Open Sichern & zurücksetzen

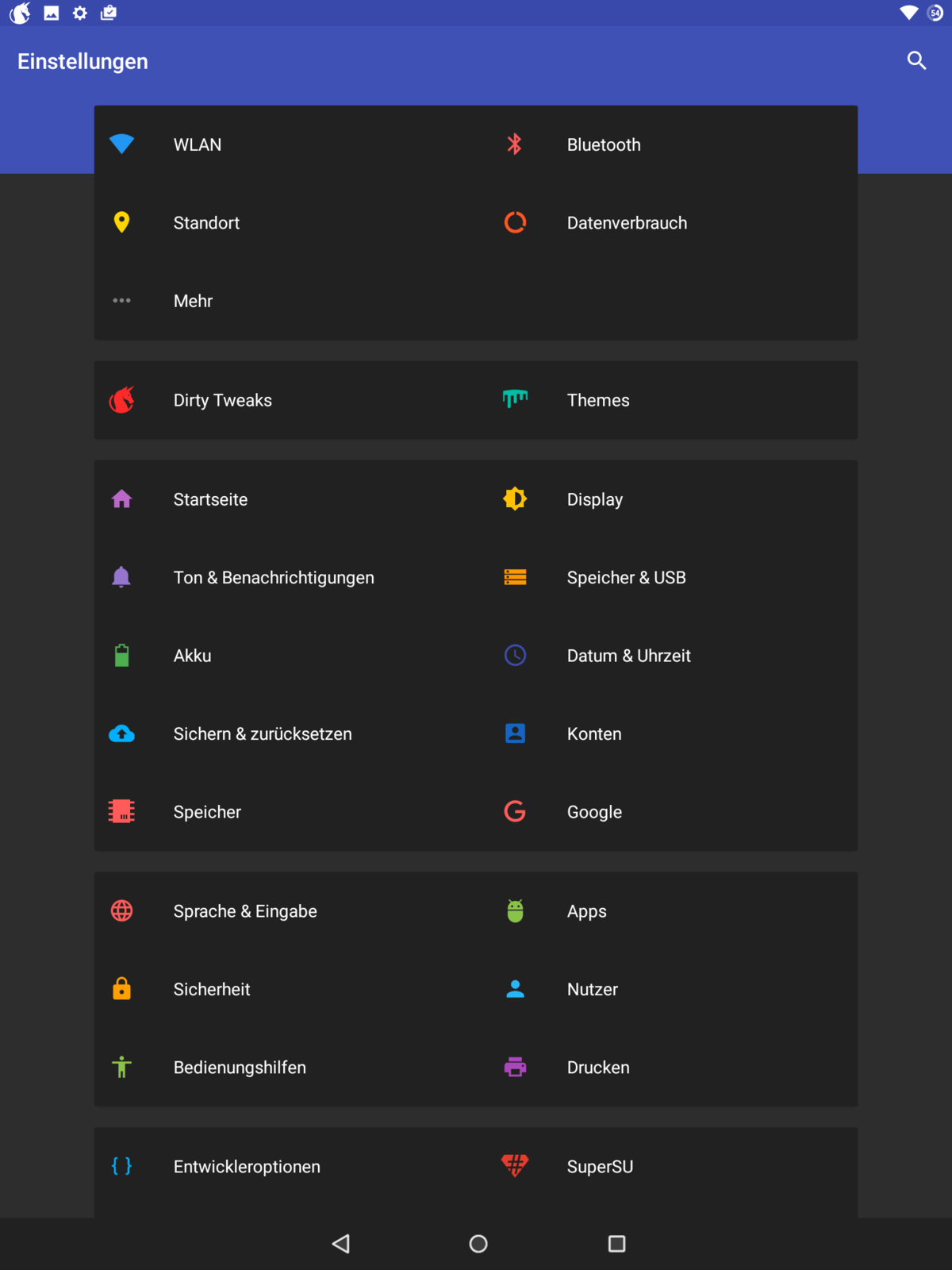click(x=263, y=734)
